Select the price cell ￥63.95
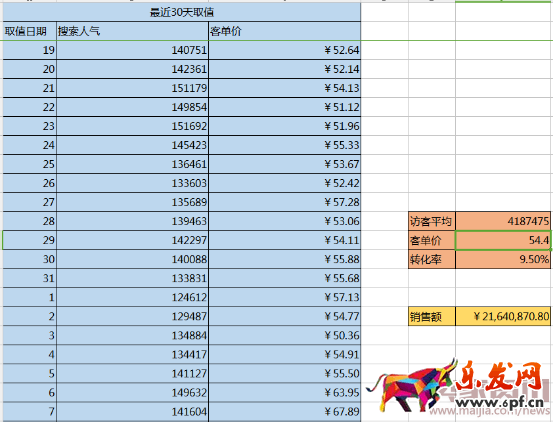 [285, 393]
